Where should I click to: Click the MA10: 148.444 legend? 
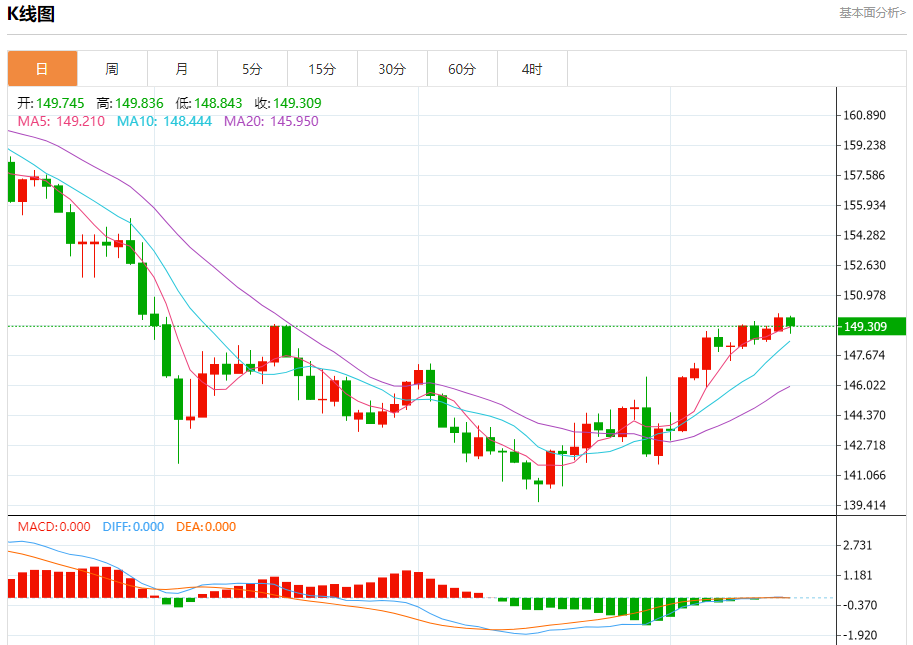coord(164,121)
